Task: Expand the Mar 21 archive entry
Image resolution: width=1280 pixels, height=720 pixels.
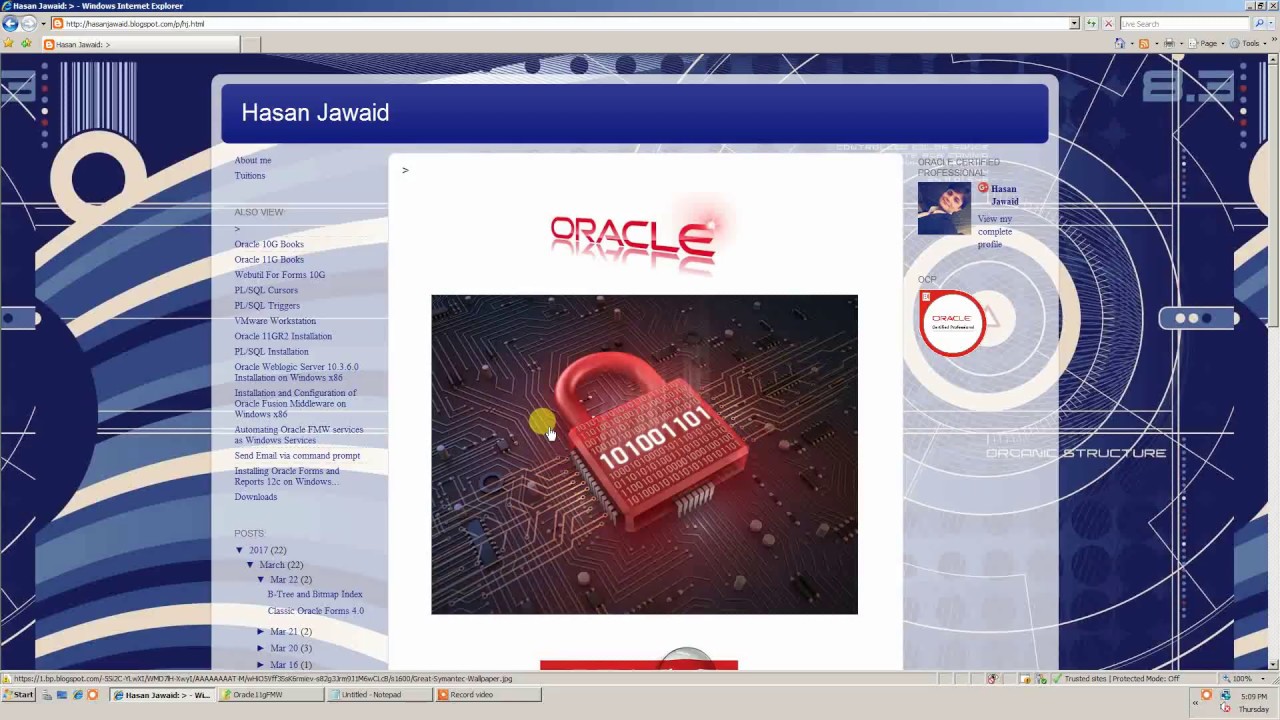Action: (261, 632)
